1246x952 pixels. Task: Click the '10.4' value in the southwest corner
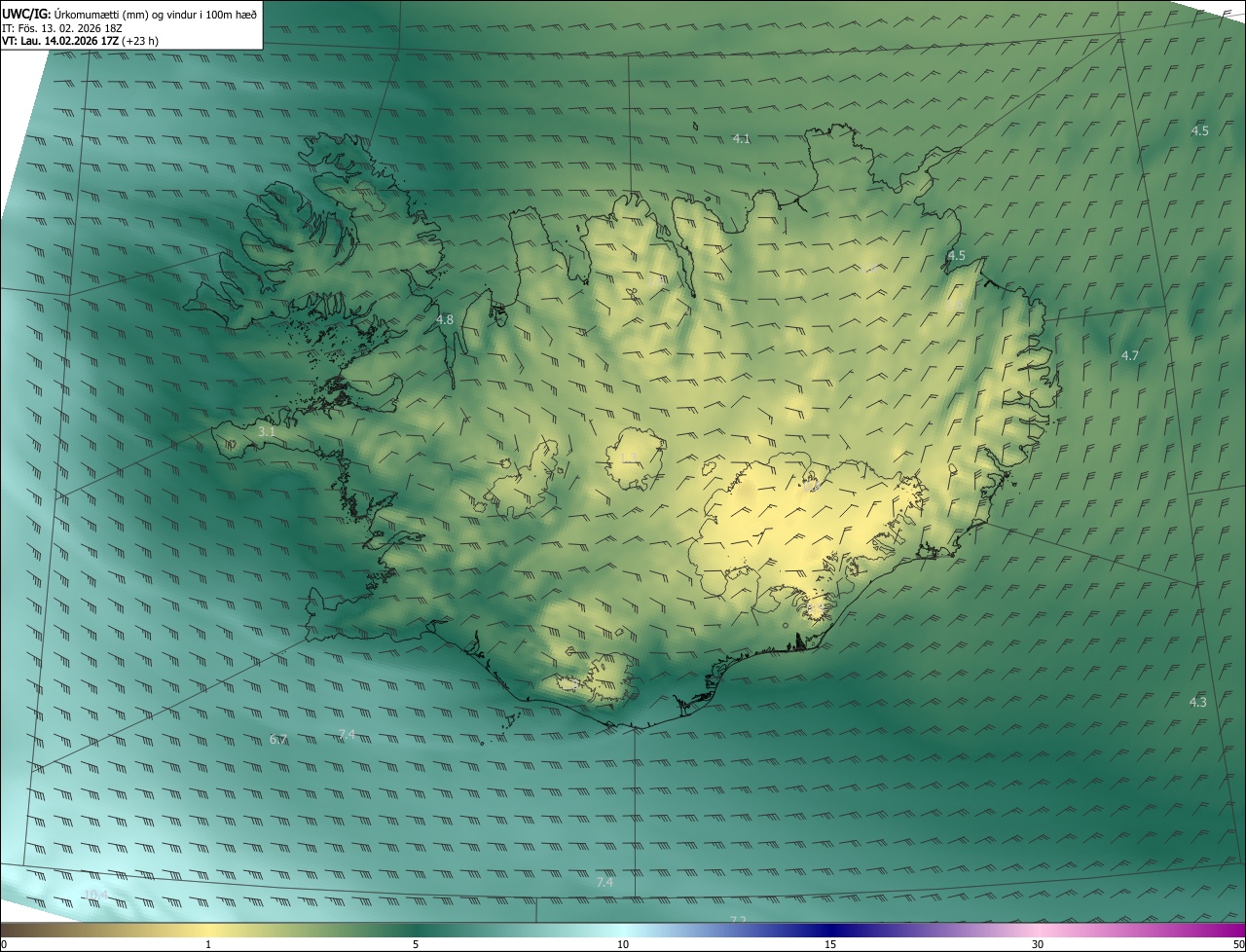coord(94,895)
